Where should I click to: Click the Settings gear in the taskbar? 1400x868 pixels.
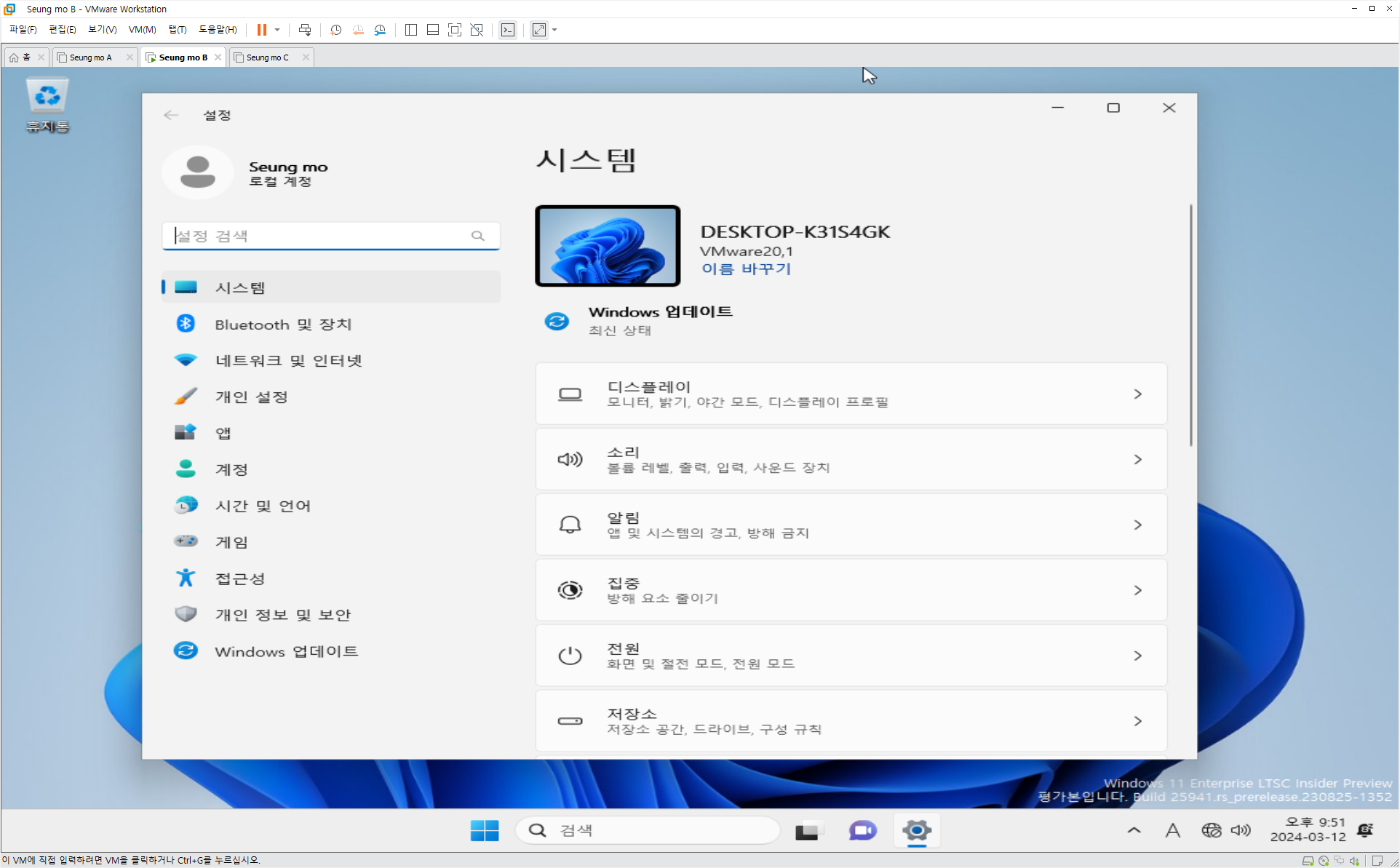[x=916, y=830]
